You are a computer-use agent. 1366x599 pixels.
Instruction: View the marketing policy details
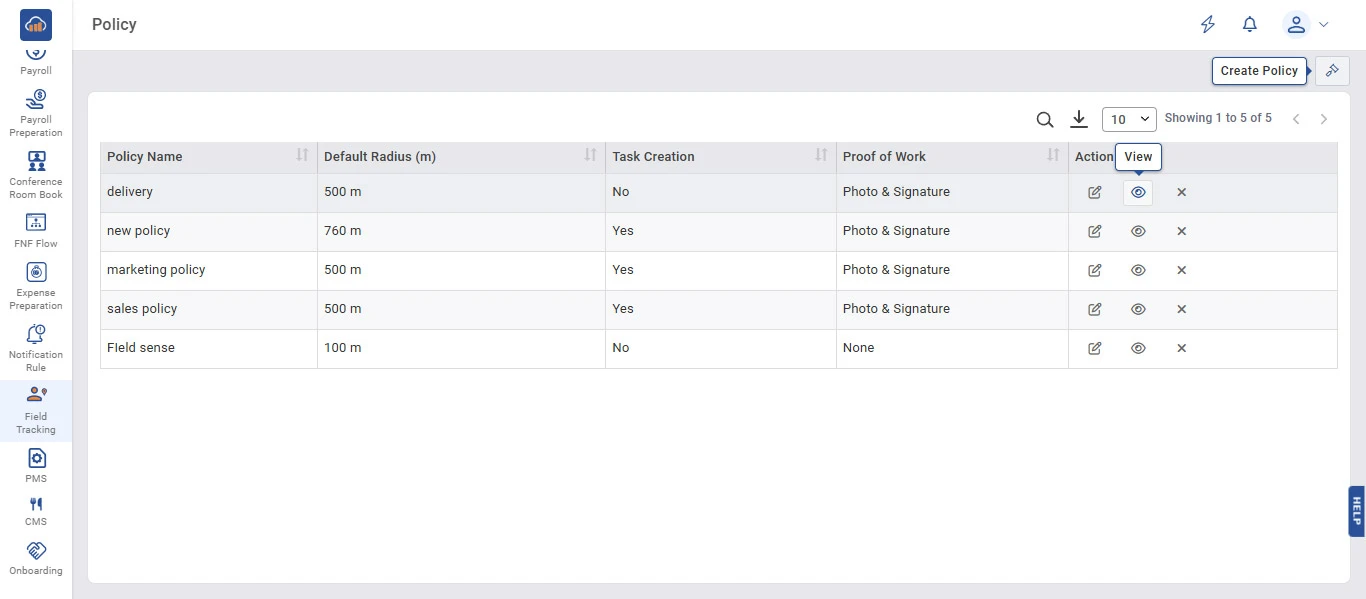(1138, 270)
